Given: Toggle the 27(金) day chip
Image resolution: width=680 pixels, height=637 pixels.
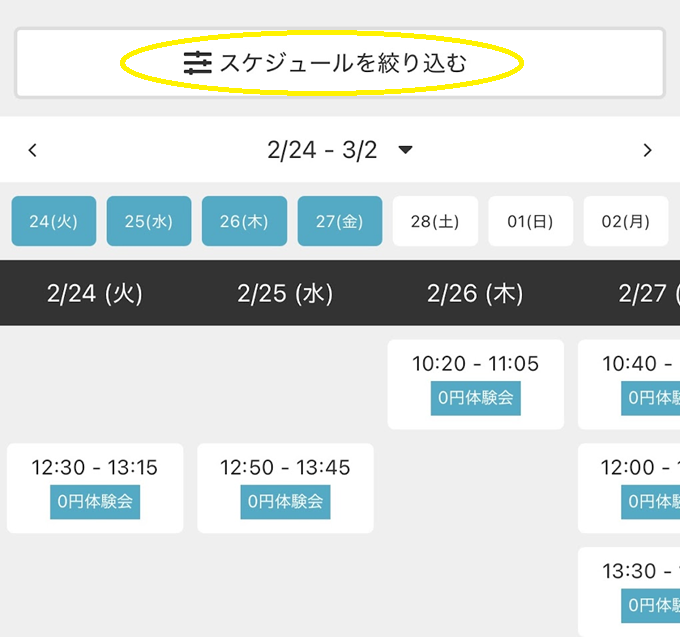Looking at the screenshot, I should pyautogui.click(x=340, y=221).
